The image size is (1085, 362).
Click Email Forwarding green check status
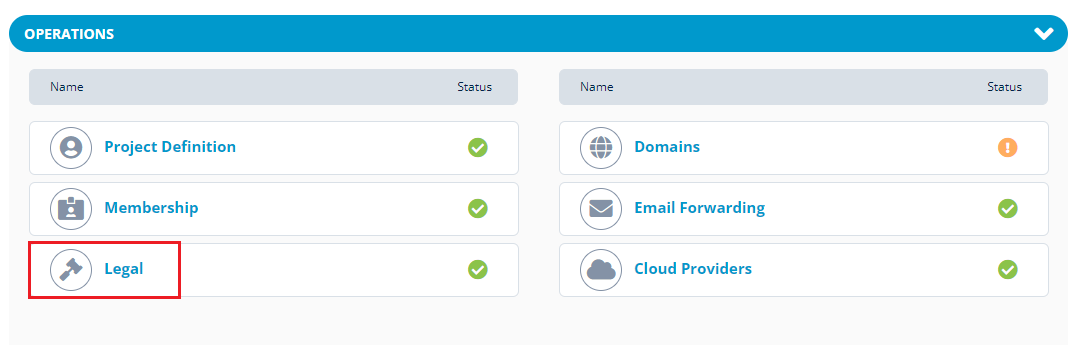click(x=1008, y=208)
